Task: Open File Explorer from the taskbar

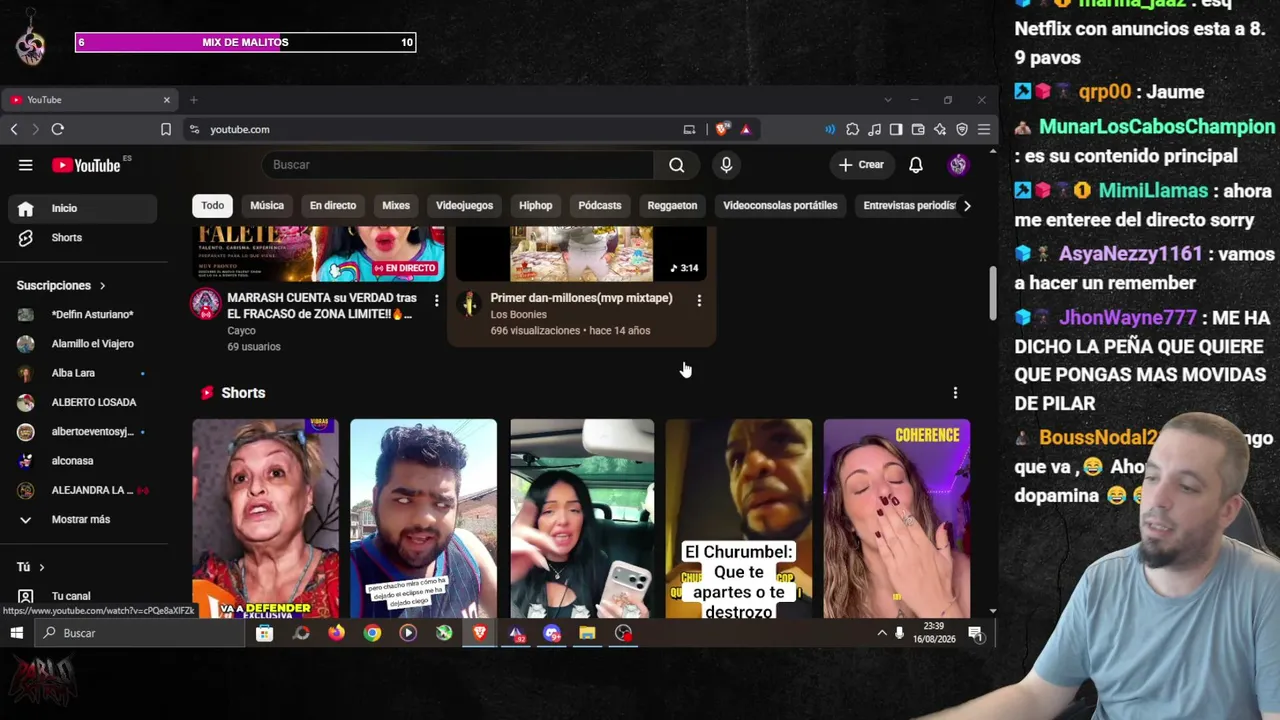Action: pyautogui.click(x=587, y=633)
